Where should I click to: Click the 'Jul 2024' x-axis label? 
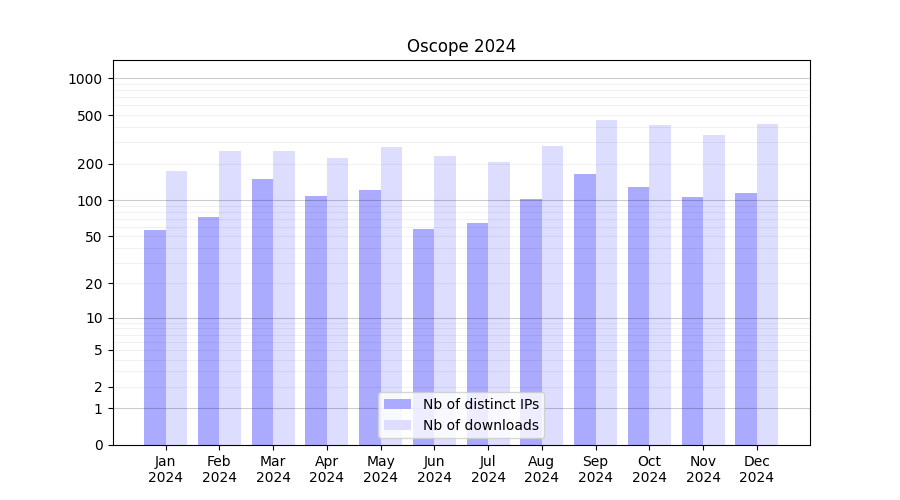coord(488,469)
